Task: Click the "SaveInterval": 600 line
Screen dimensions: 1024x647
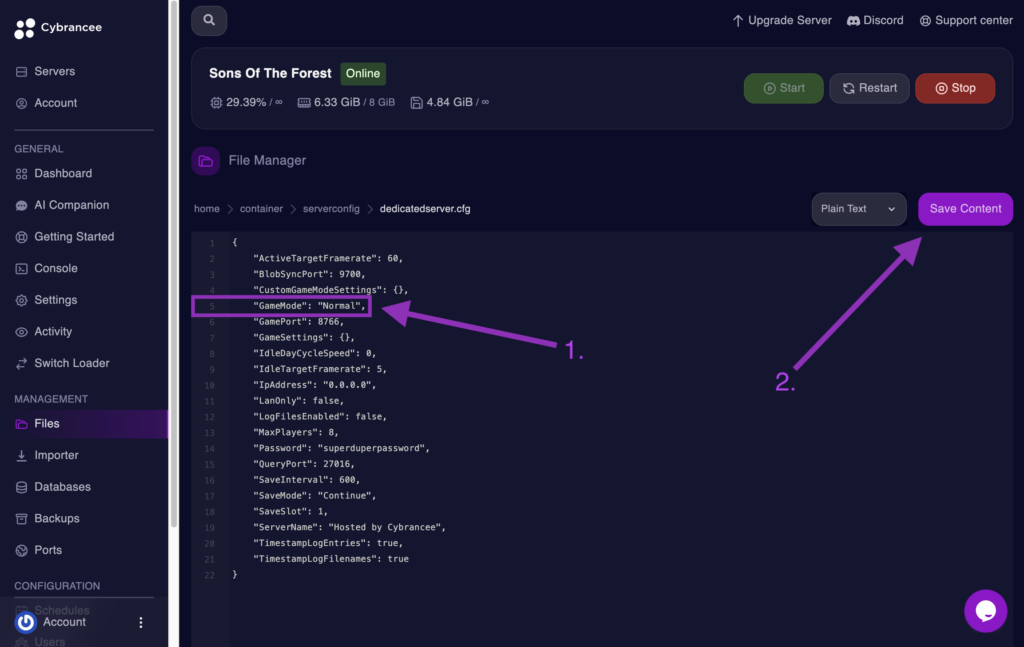Action: pyautogui.click(x=307, y=479)
